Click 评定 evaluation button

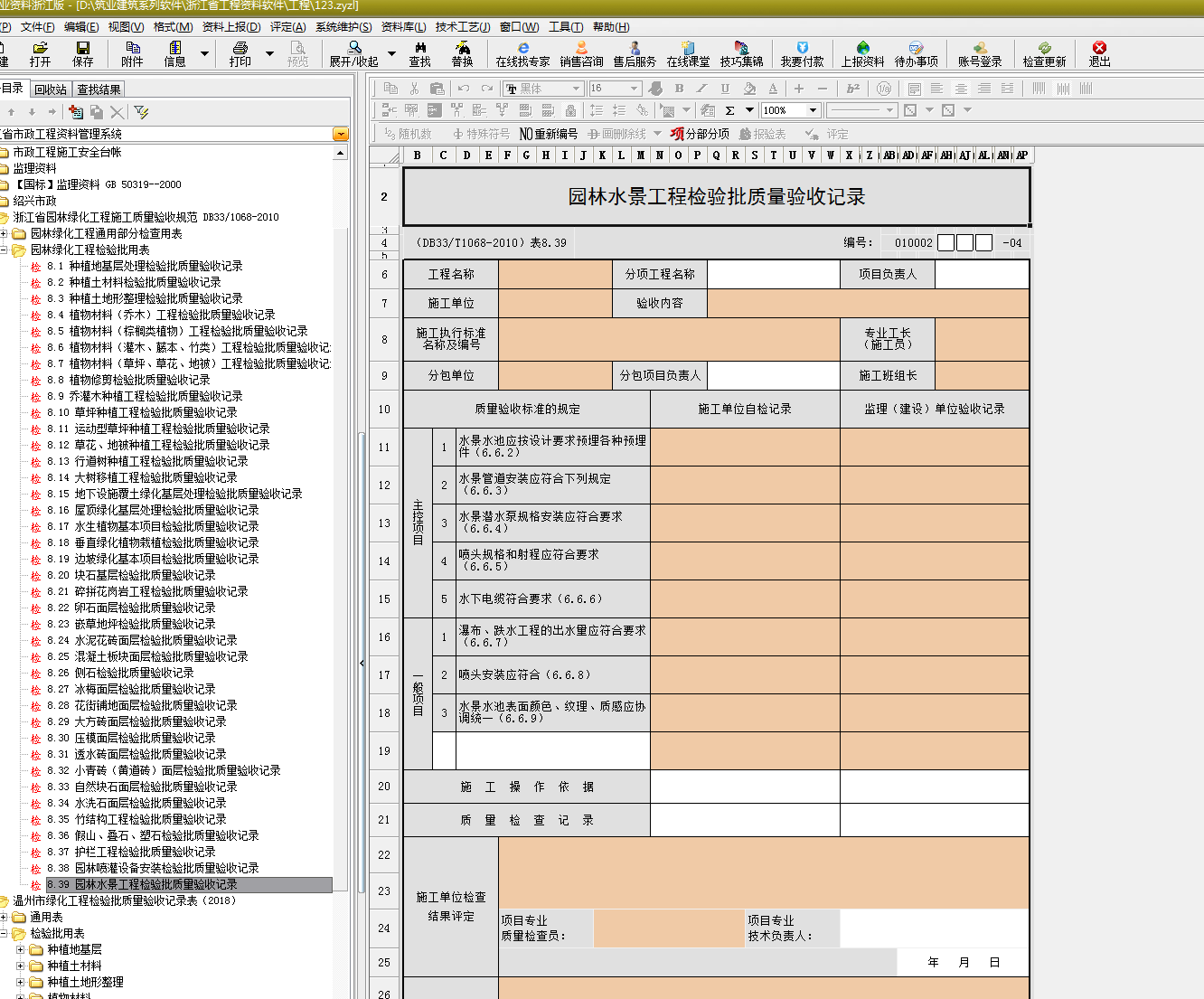[827, 134]
